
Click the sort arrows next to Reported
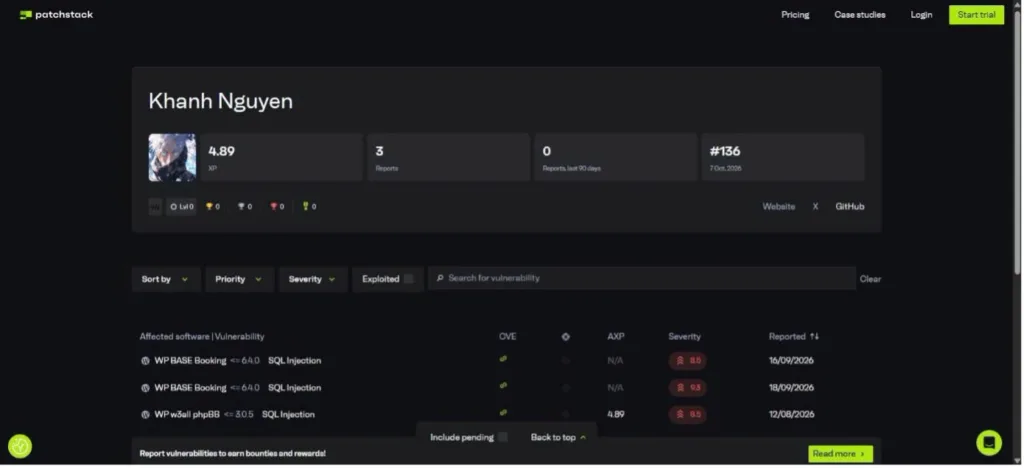[814, 337]
